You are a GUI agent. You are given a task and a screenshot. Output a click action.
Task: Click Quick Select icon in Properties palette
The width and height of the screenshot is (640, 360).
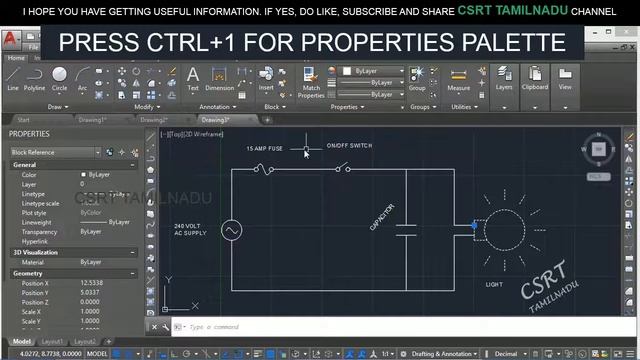click(135, 152)
